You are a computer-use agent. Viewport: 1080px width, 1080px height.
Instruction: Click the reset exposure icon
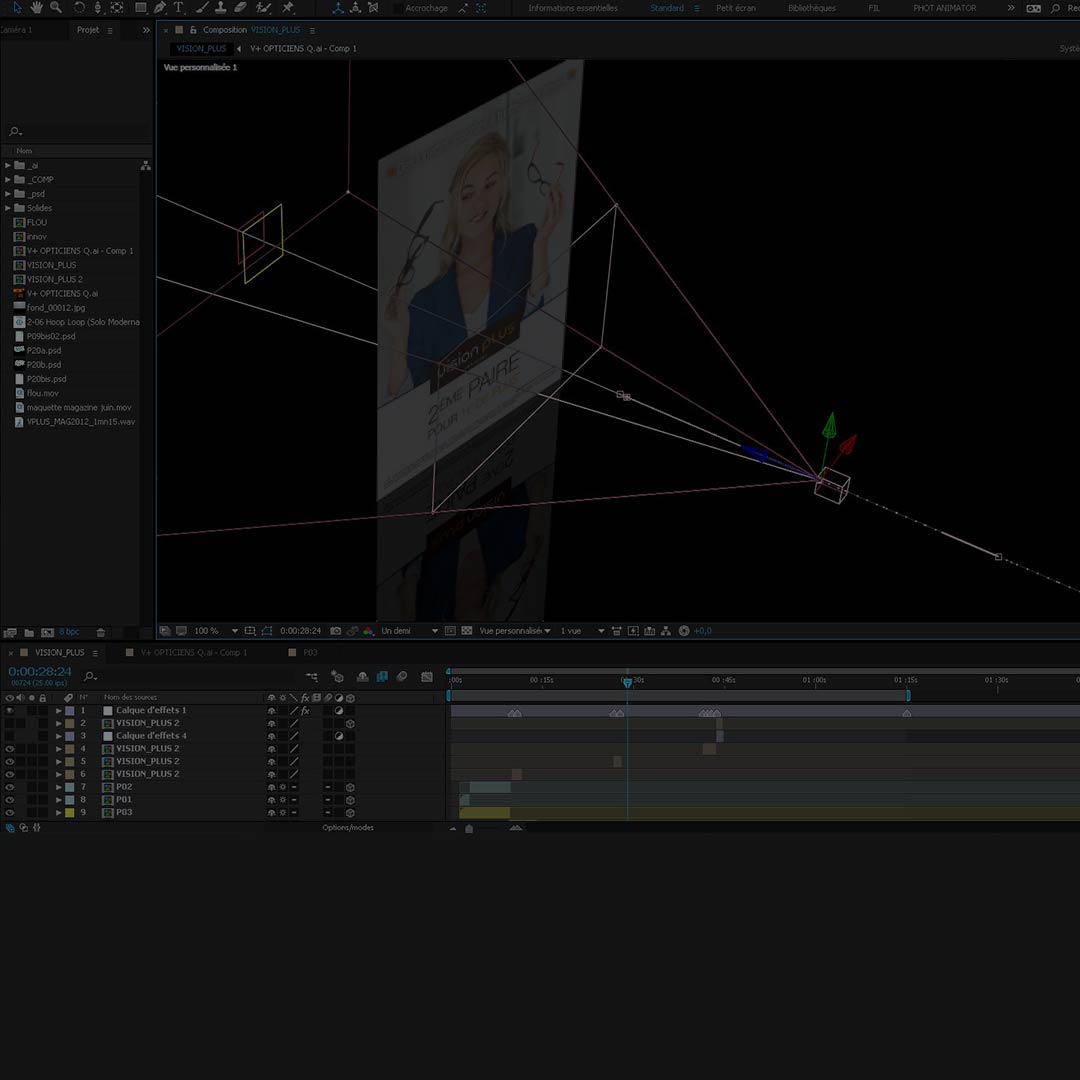click(x=684, y=630)
